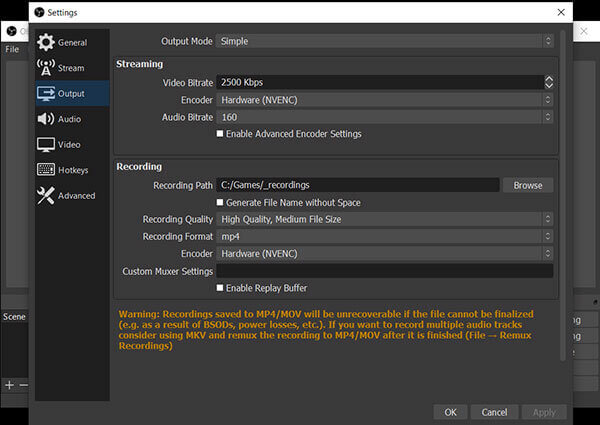Confirm settings with OK button

click(x=450, y=412)
